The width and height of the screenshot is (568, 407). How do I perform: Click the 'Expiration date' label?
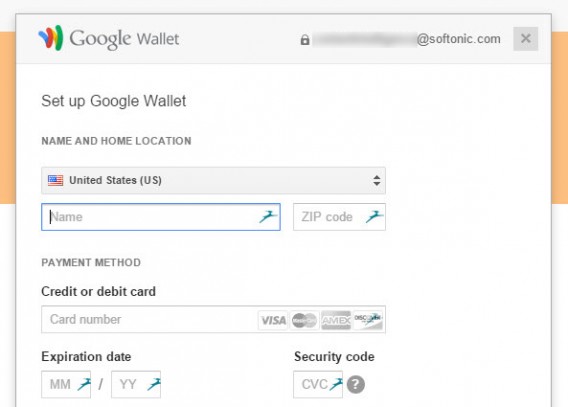pos(86,357)
